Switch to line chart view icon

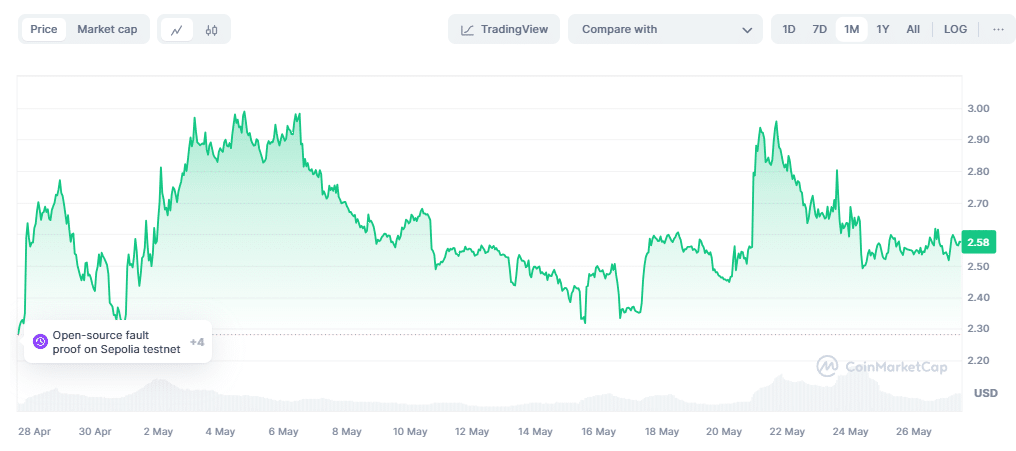(177, 30)
